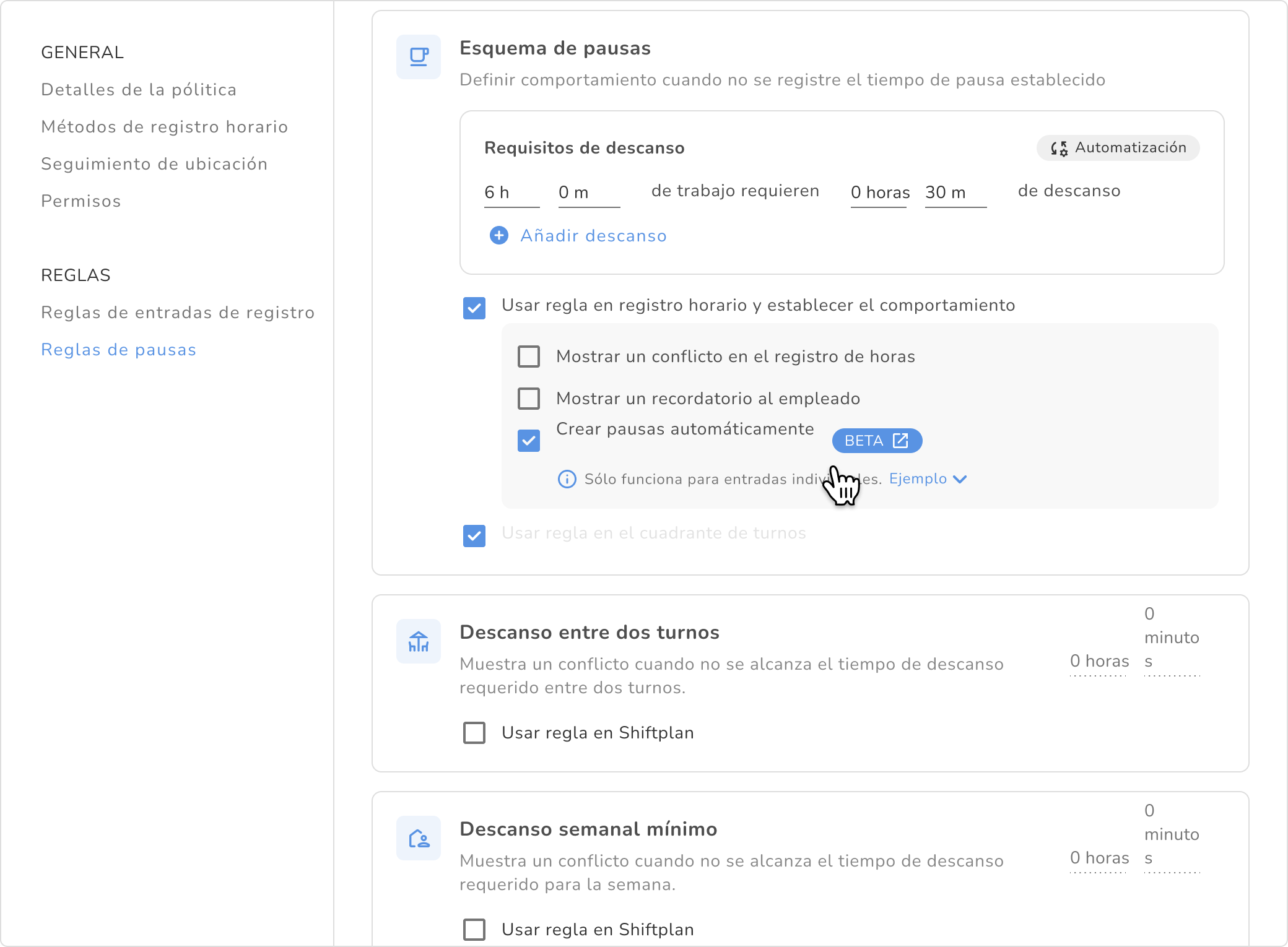Toggle Usar regla en registro horario checkbox

474,308
